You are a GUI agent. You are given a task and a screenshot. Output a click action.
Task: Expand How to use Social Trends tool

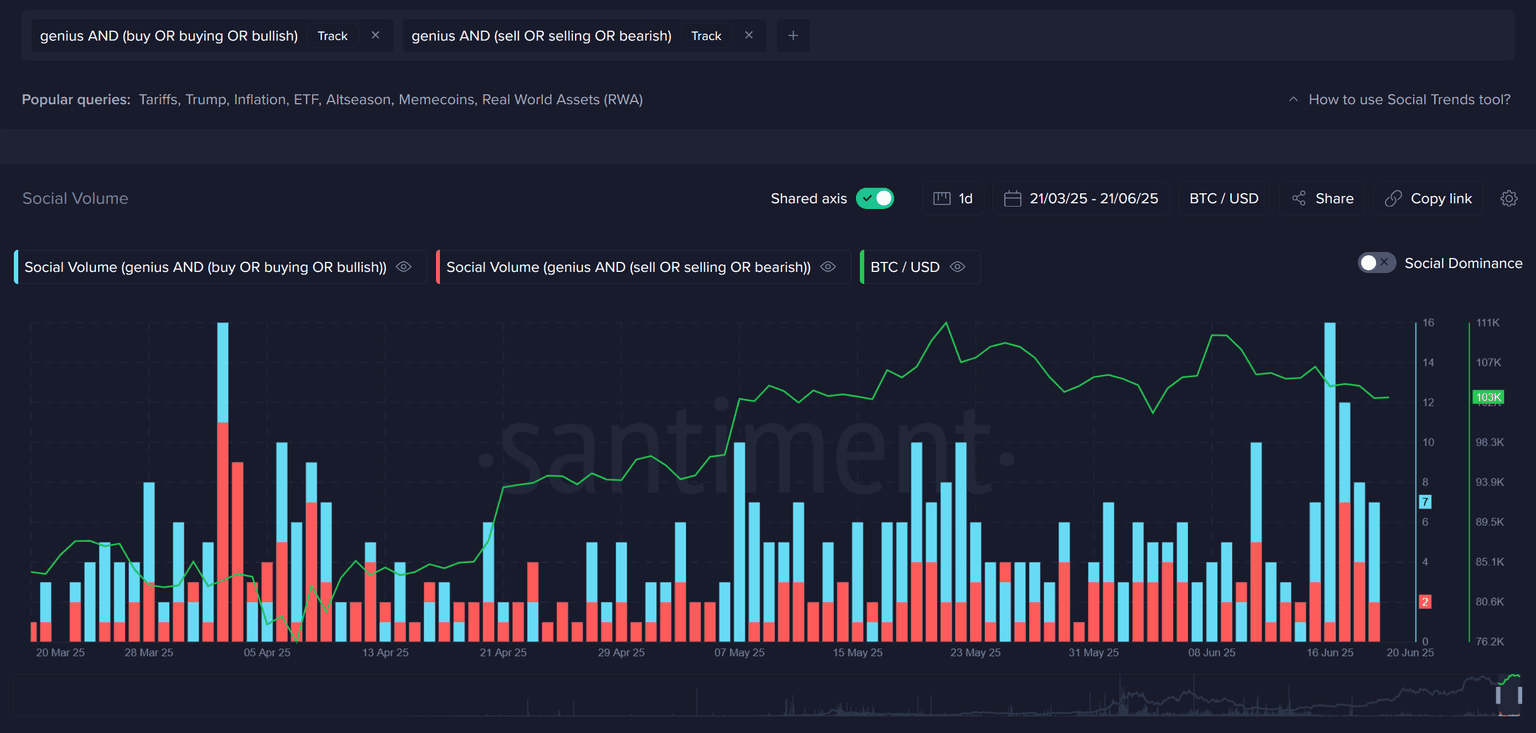pos(1400,99)
